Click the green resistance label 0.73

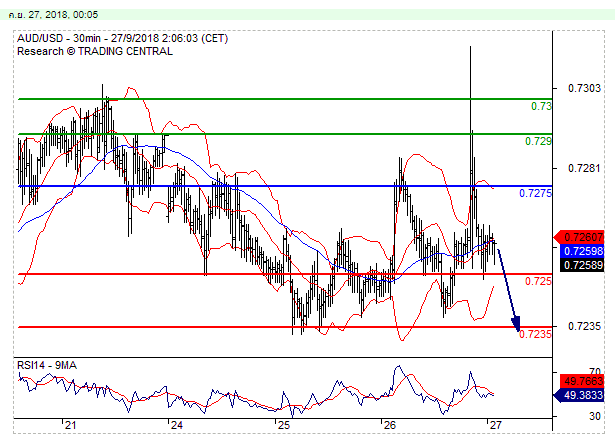(x=541, y=106)
